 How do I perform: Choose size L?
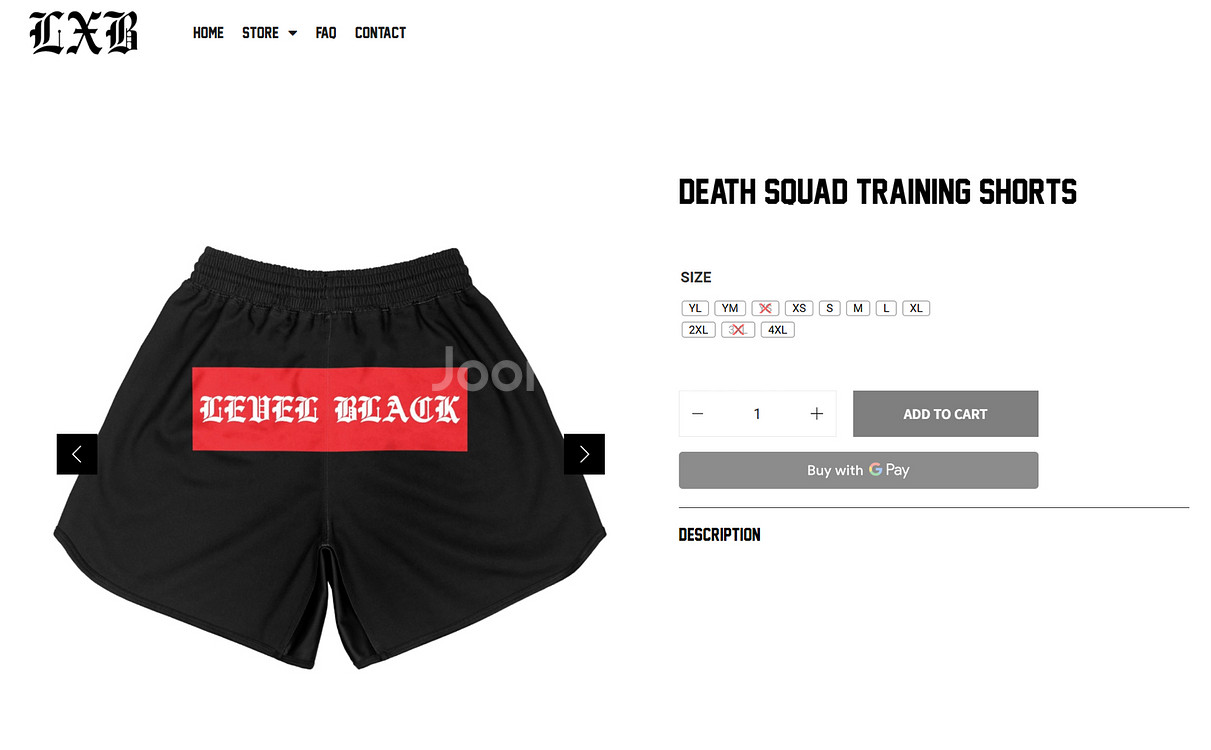[x=886, y=308]
